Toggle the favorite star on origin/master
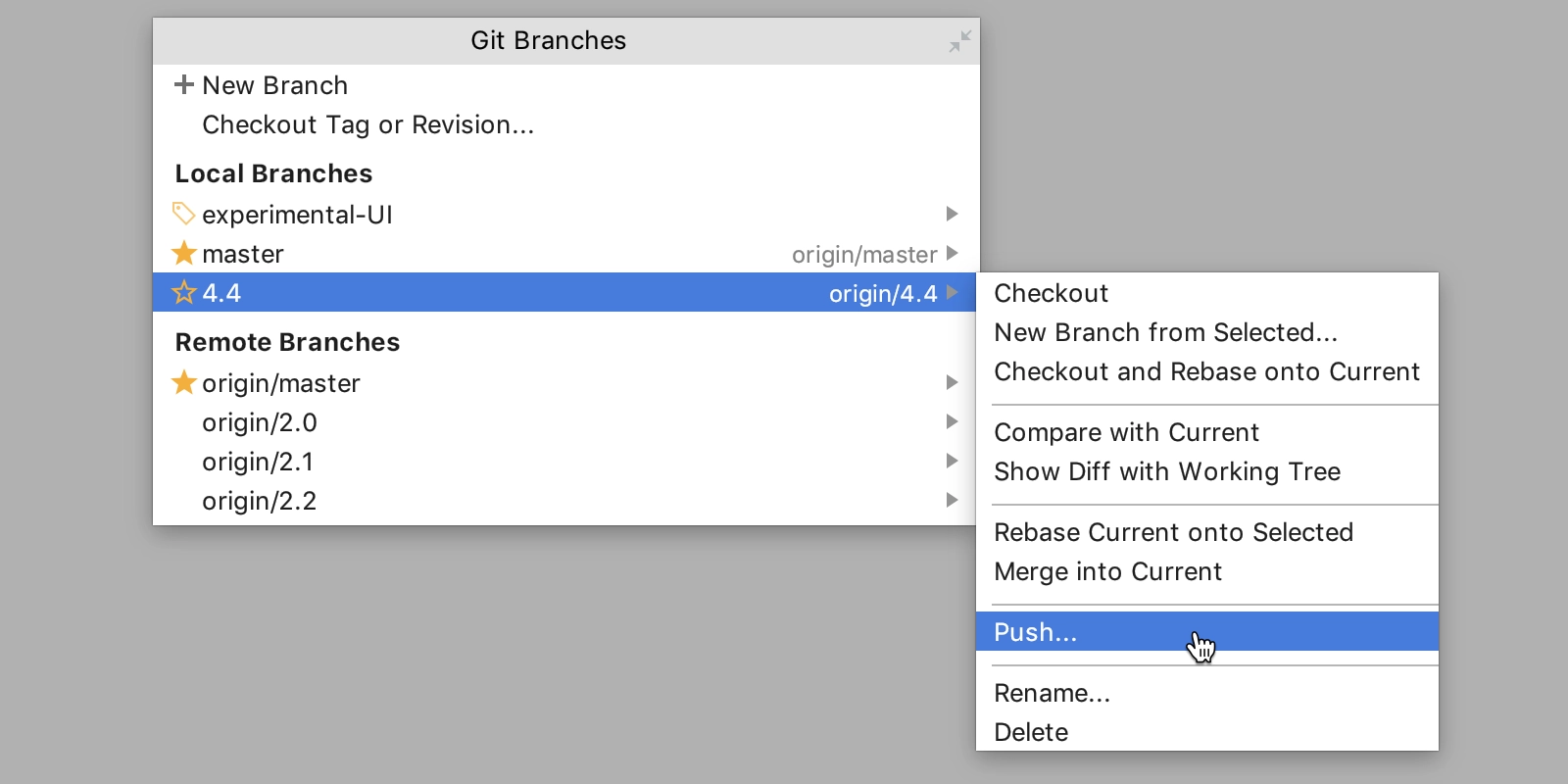 click(x=184, y=382)
